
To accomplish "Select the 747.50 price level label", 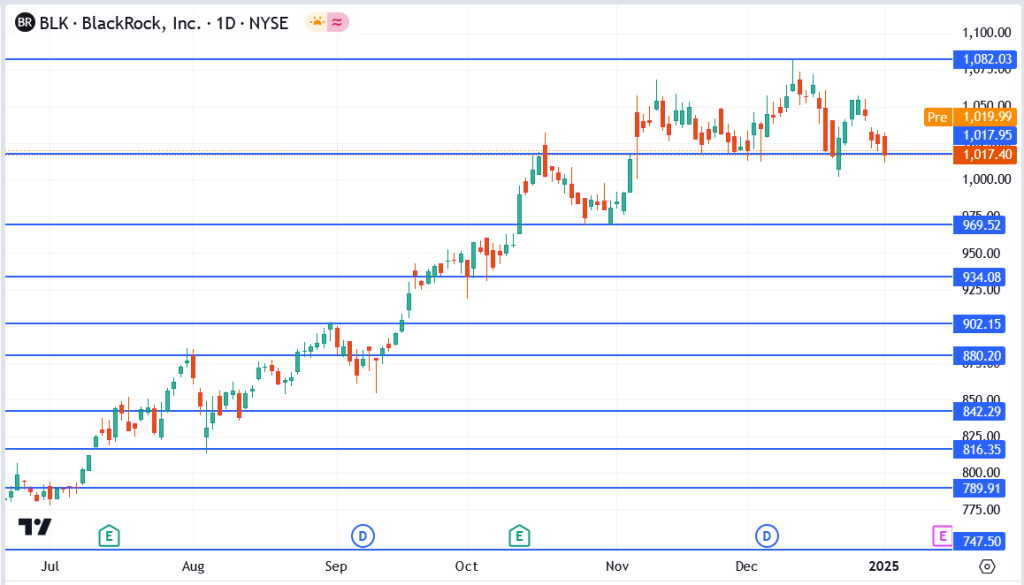I will 983,540.
